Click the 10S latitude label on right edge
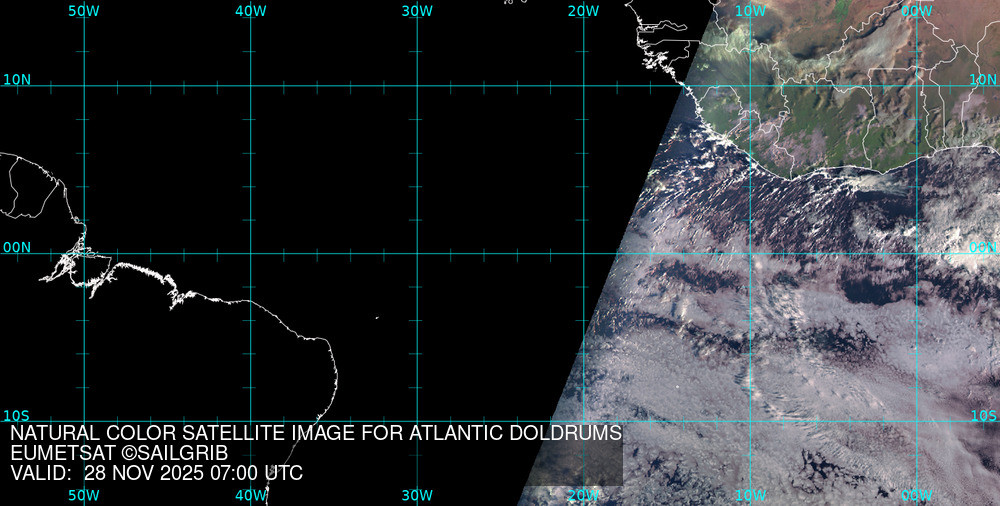This screenshot has height=506, width=1000. (x=984, y=415)
